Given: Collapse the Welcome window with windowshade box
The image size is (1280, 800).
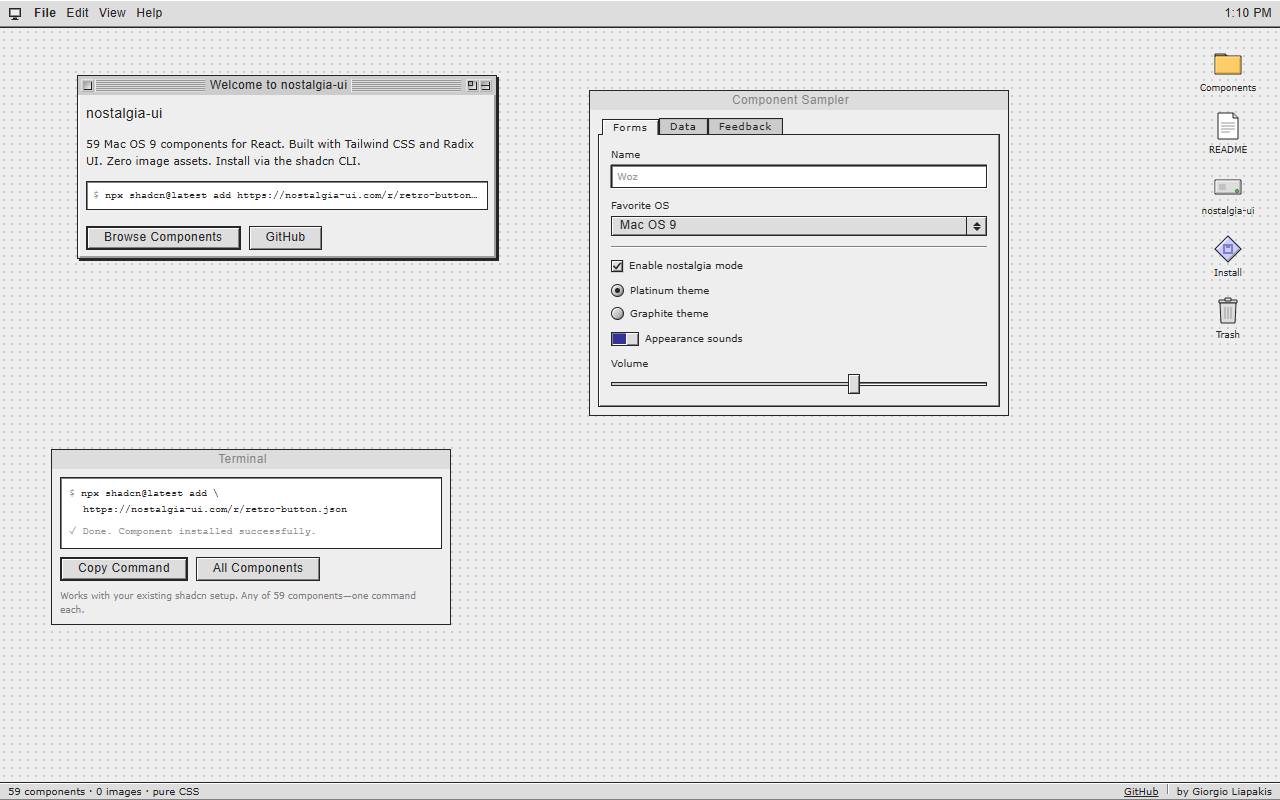Looking at the screenshot, I should coord(485,86).
